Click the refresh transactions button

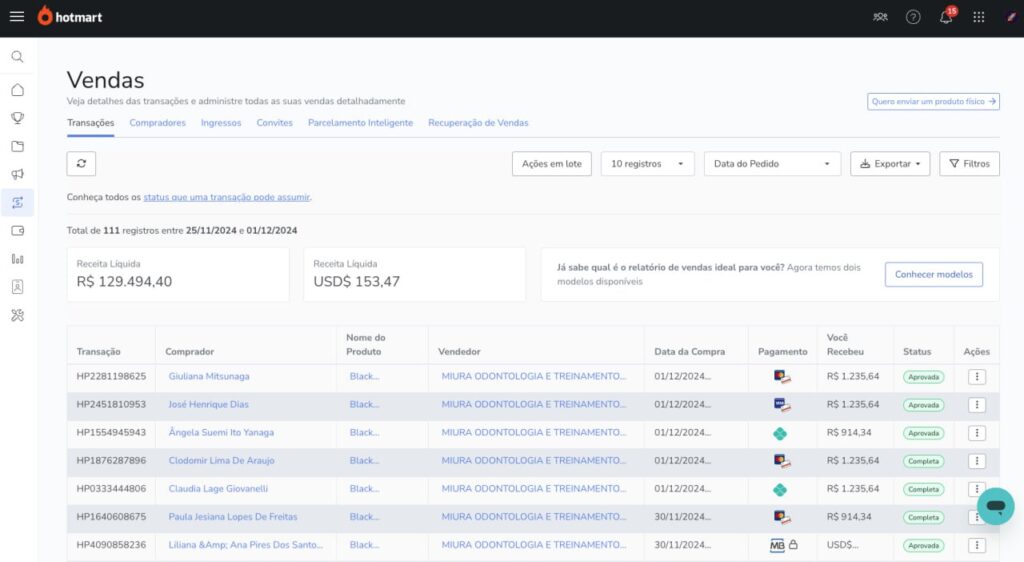point(81,164)
